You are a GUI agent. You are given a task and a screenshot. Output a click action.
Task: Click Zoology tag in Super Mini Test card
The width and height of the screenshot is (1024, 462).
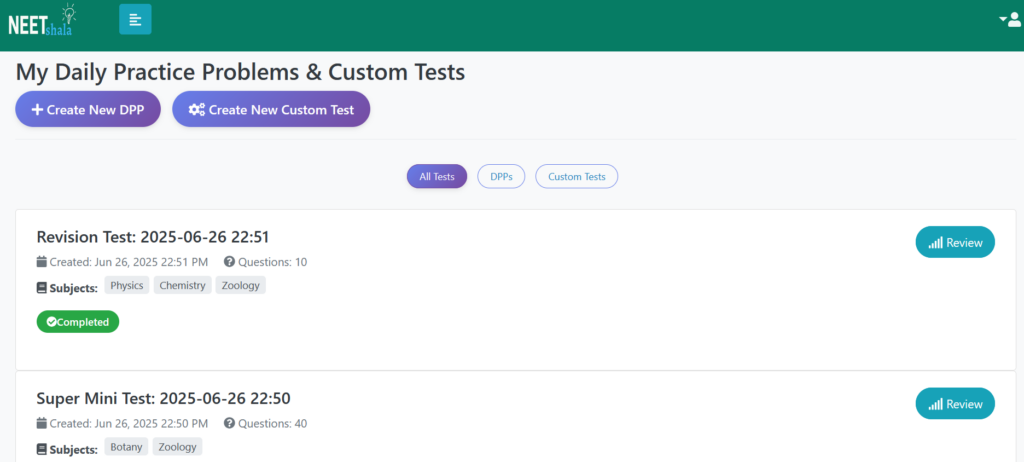178,447
